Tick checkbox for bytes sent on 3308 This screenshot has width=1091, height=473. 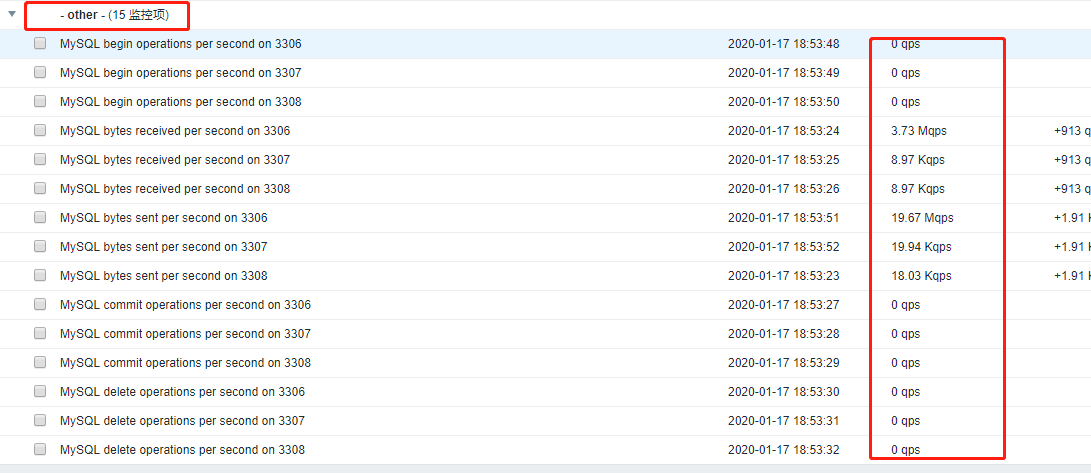coord(40,275)
